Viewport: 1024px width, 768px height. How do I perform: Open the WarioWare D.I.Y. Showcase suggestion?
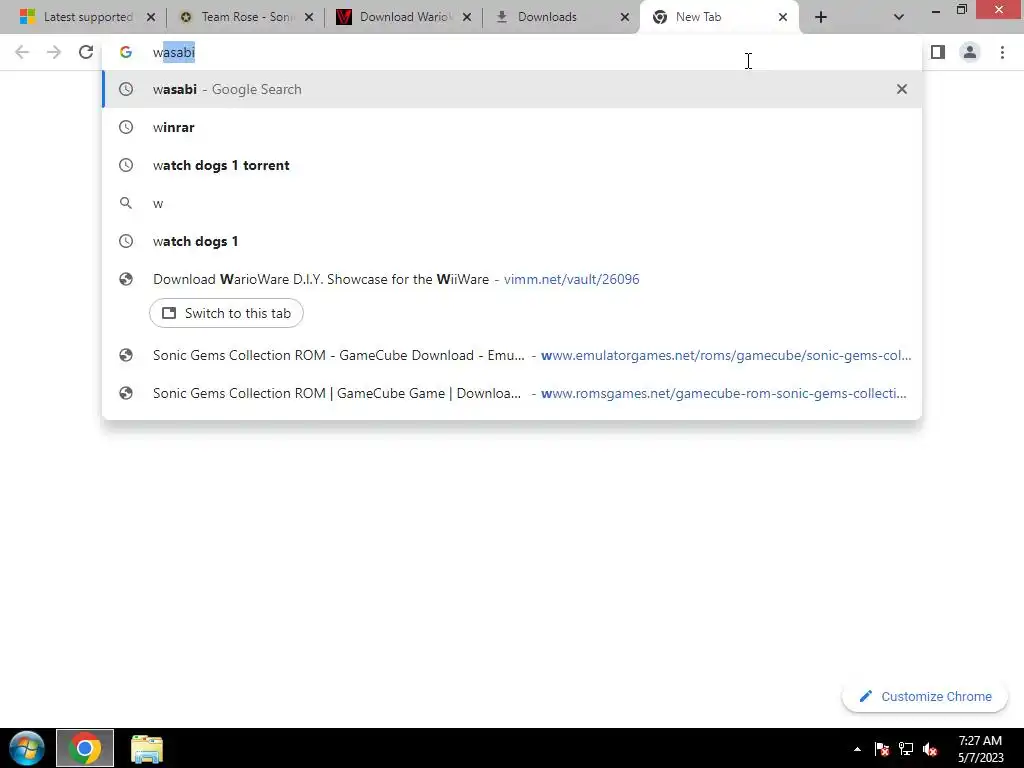tap(512, 280)
